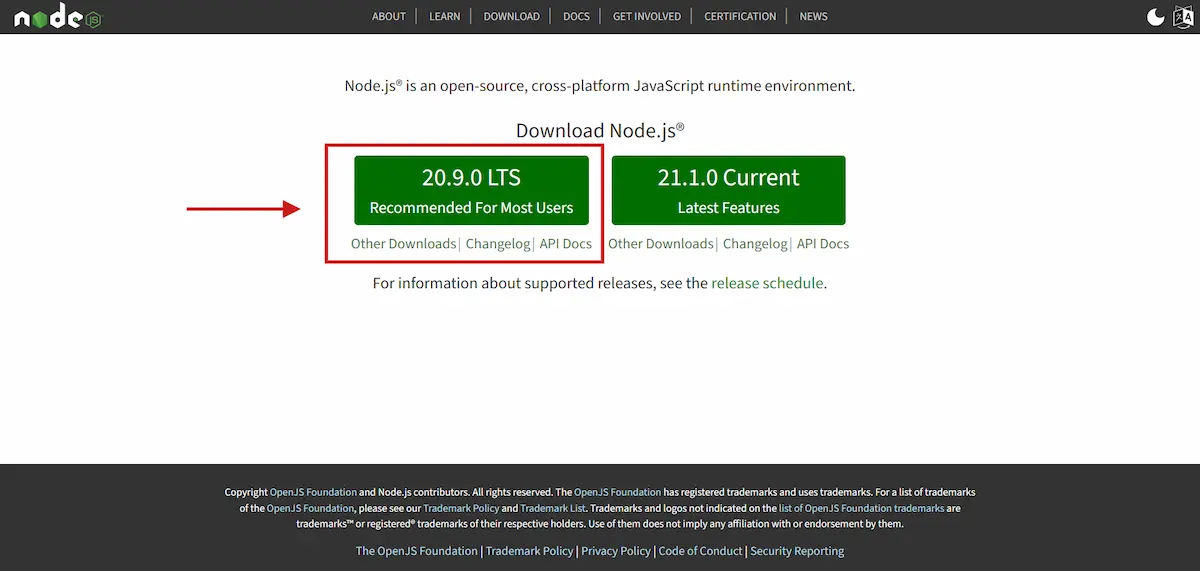Select GET INVOLVED in the nav bar
This screenshot has height=571, width=1200.
[x=647, y=16]
